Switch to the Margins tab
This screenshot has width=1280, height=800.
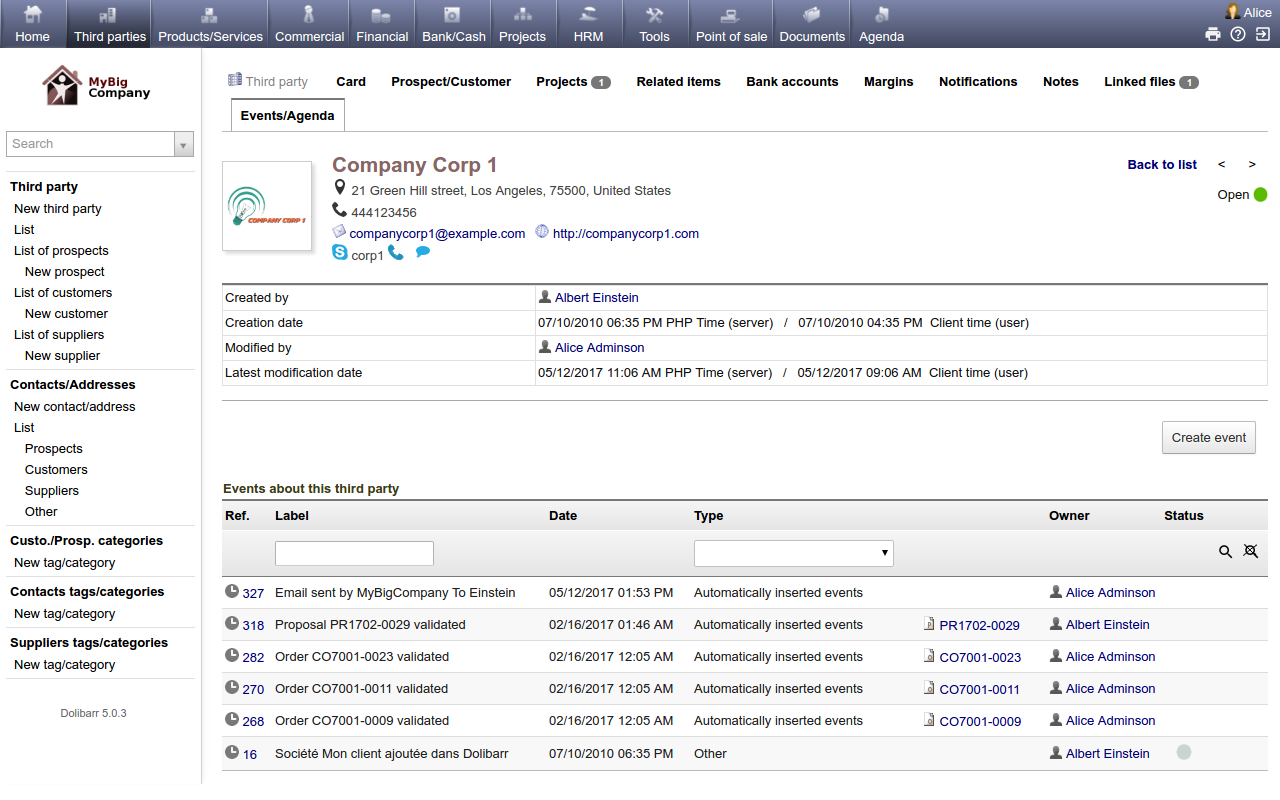point(889,82)
